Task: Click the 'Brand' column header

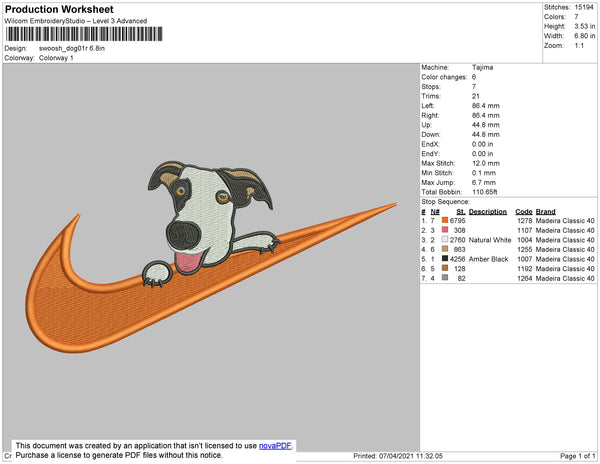Action: pos(545,212)
